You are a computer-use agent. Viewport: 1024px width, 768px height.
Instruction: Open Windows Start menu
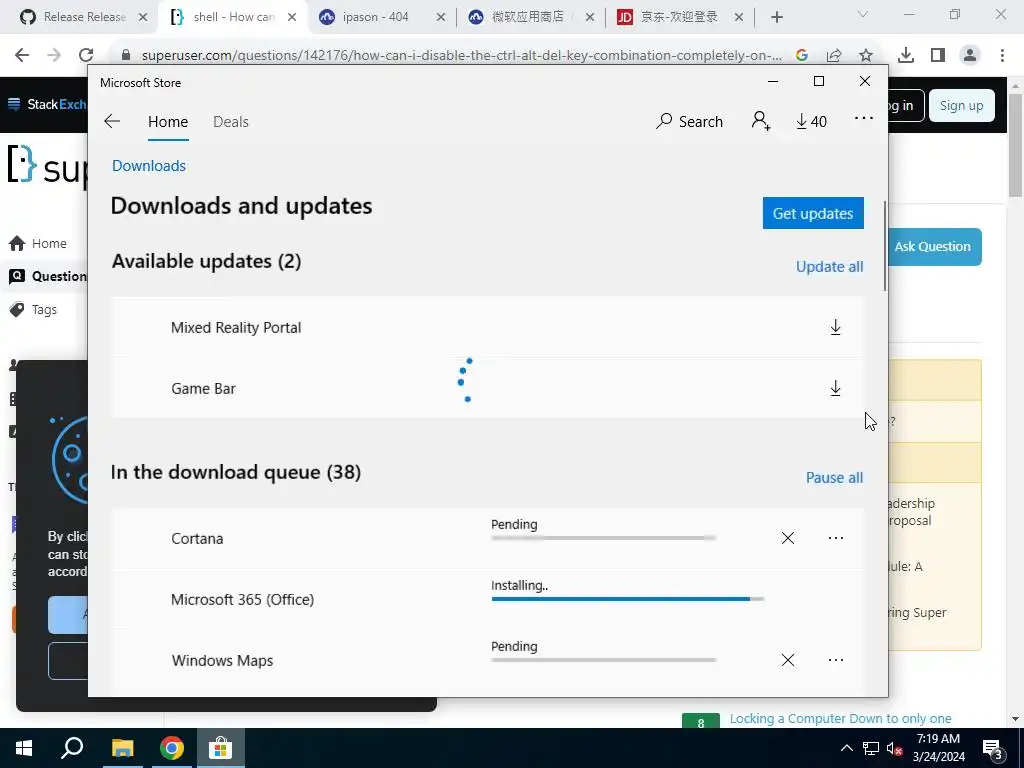[24, 748]
